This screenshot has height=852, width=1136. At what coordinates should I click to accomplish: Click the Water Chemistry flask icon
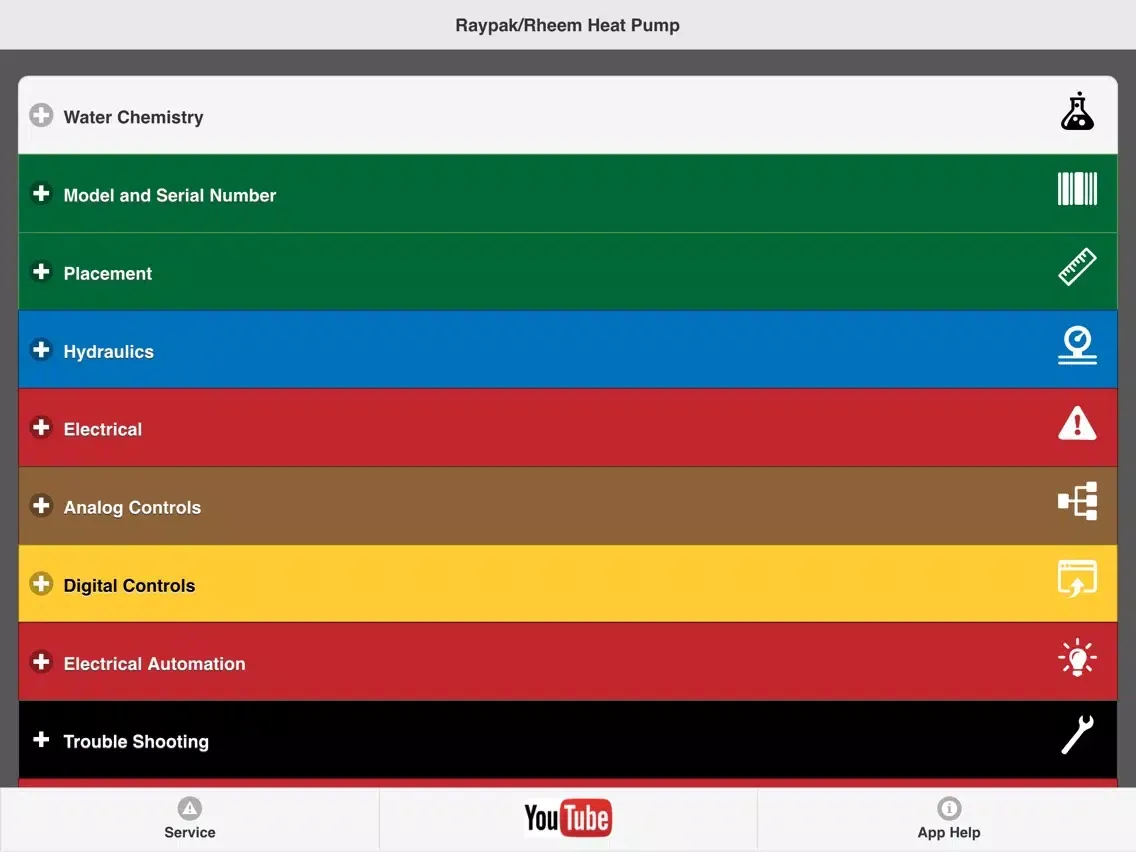click(1077, 112)
